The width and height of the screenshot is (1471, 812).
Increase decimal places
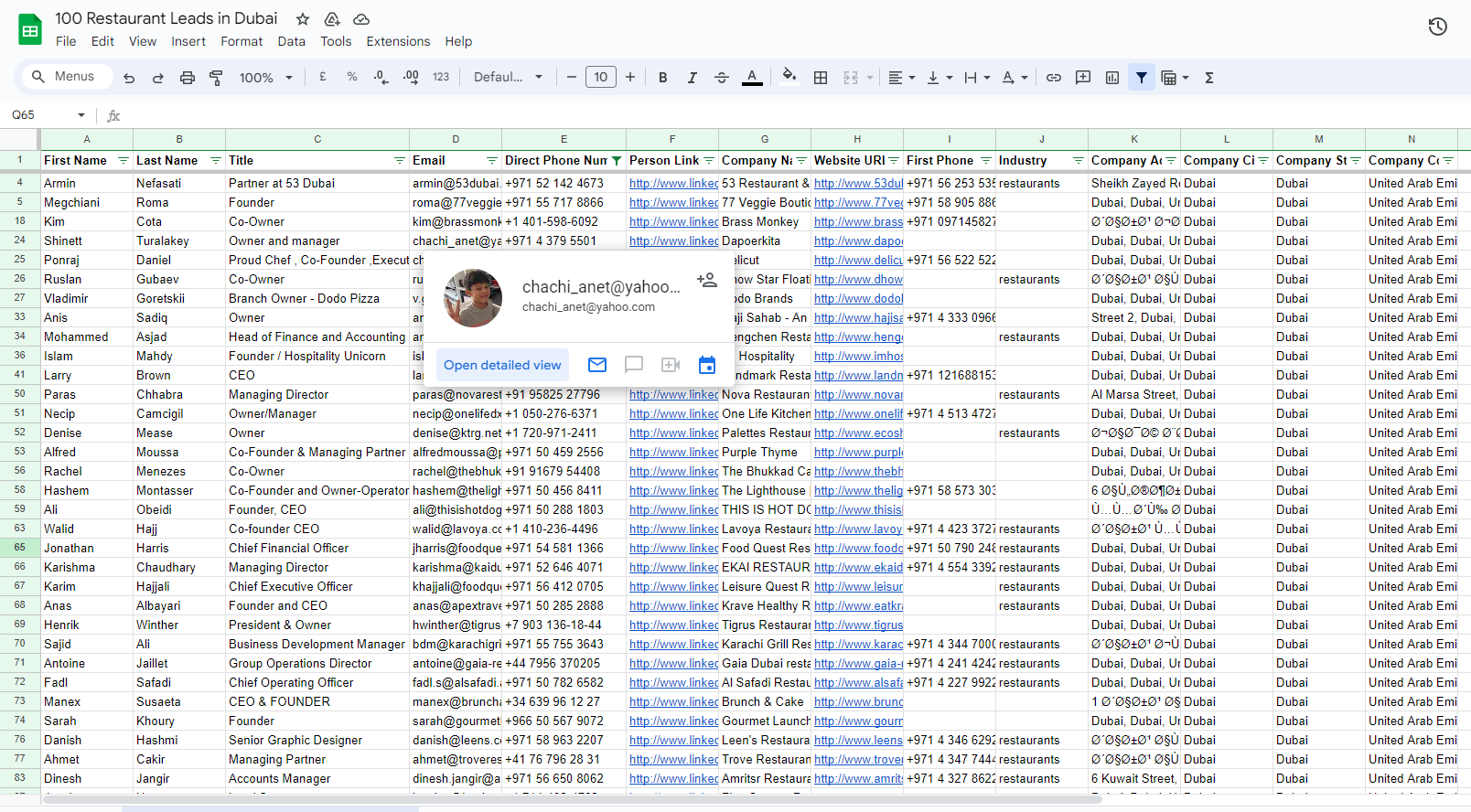(x=411, y=78)
